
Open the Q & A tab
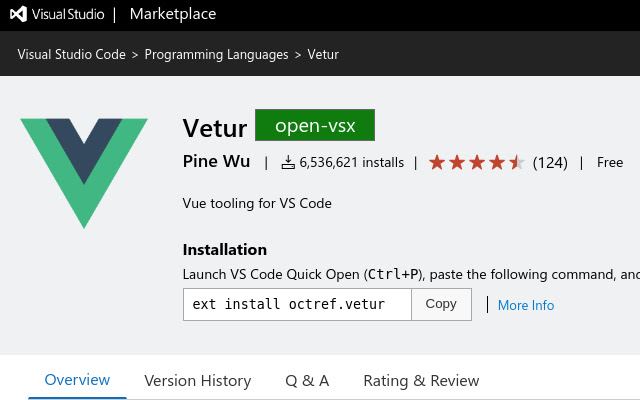coord(307,381)
